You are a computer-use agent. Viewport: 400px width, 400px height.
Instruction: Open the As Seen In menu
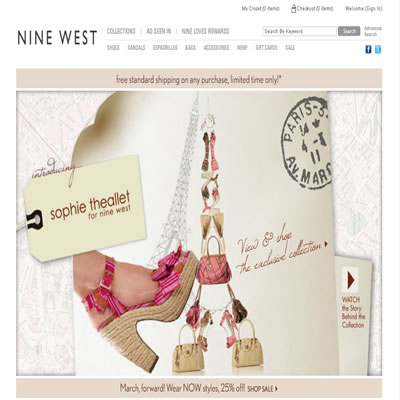159,31
